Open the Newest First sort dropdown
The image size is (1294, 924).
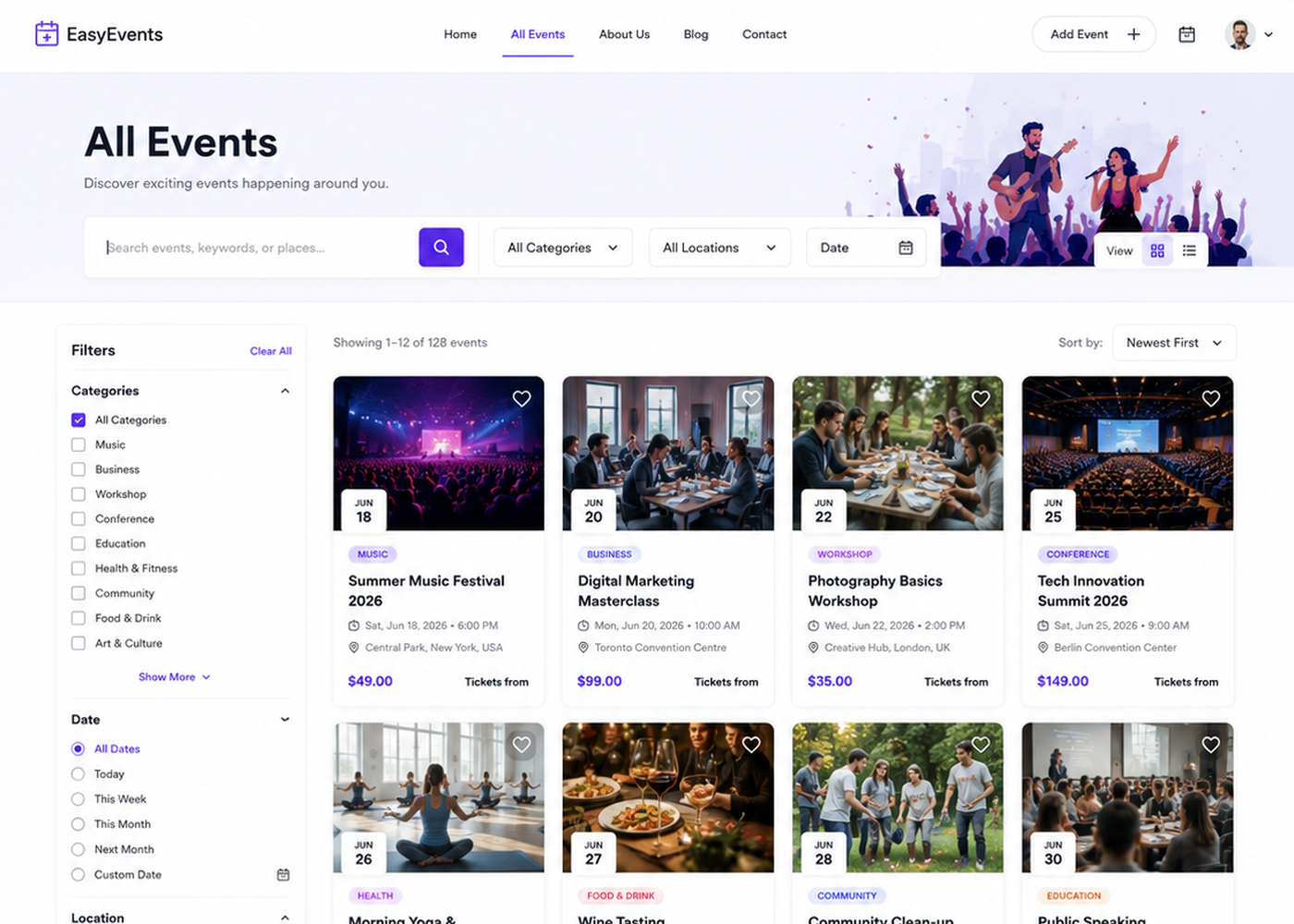pyautogui.click(x=1174, y=343)
